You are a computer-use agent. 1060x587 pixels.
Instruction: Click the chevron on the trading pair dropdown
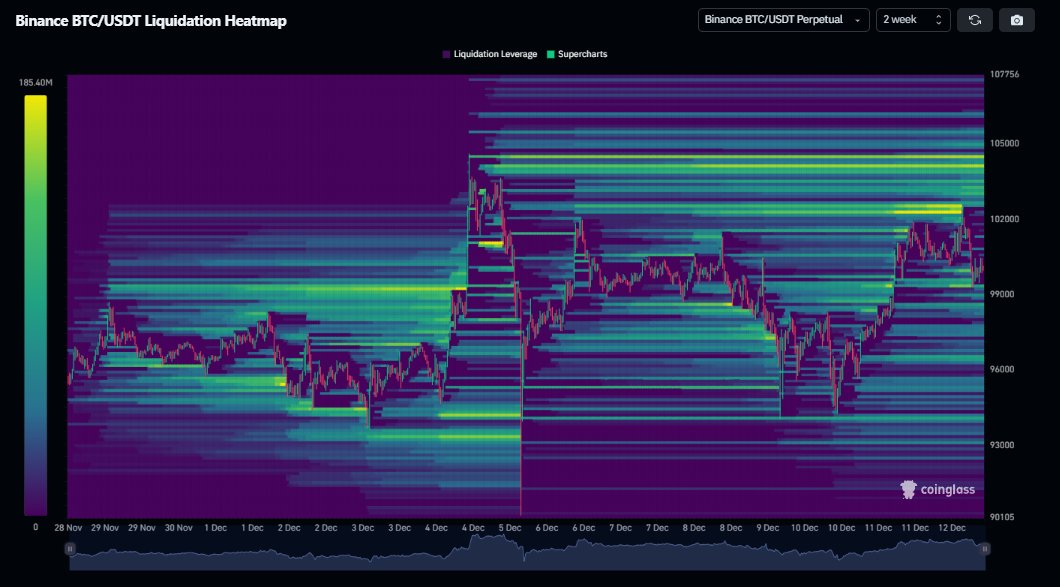pyautogui.click(x=857, y=20)
